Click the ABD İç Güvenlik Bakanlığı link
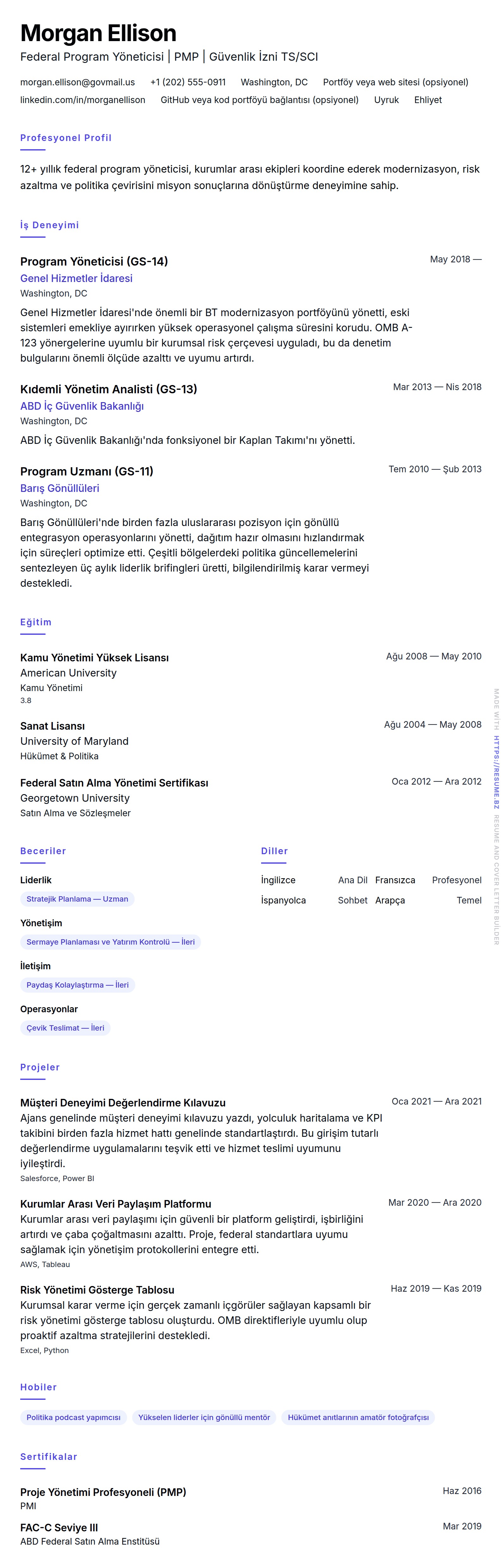Screen dimensions: 502x1568 (x=82, y=406)
